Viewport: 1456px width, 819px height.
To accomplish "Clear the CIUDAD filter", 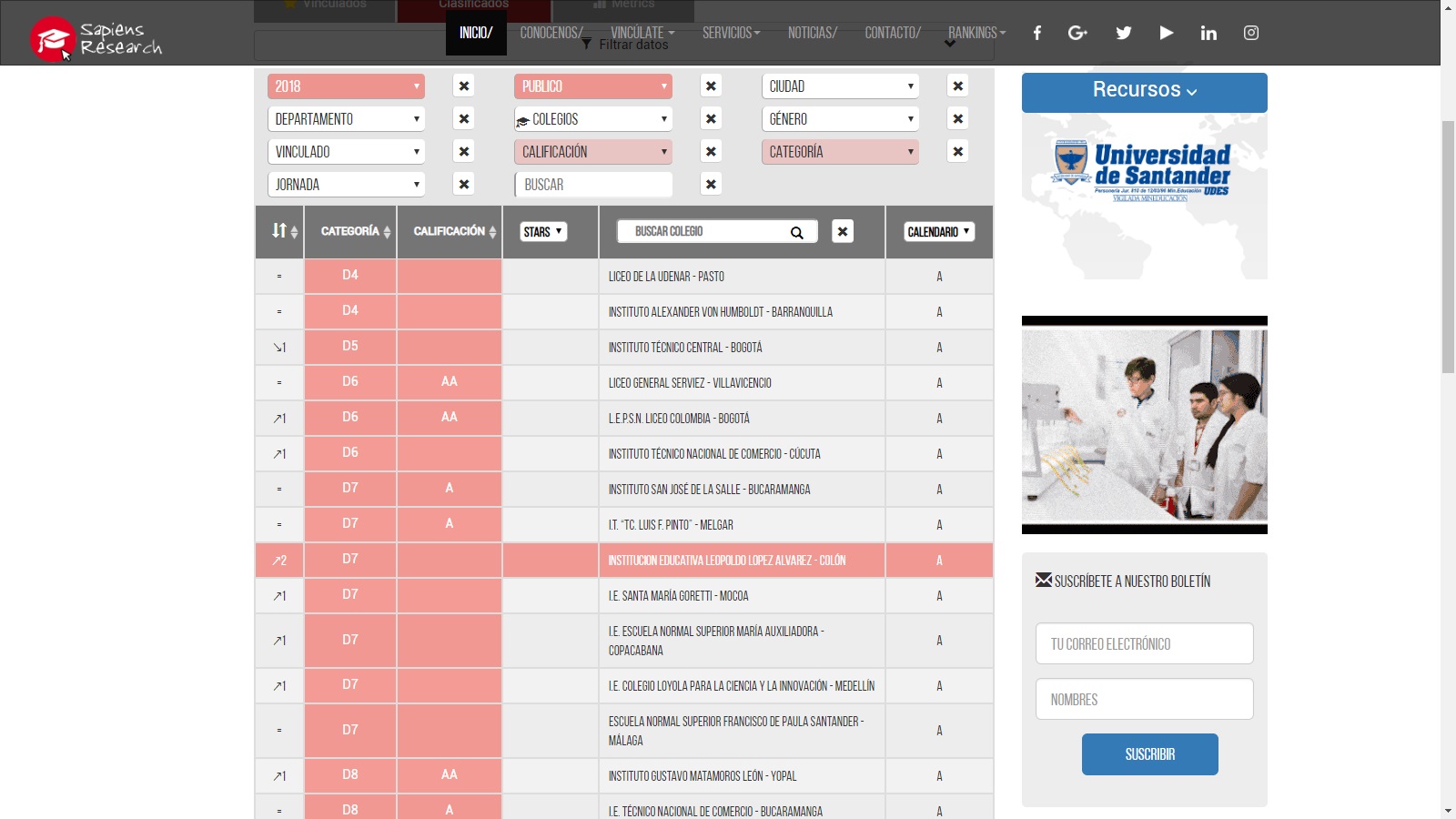I will click(958, 86).
